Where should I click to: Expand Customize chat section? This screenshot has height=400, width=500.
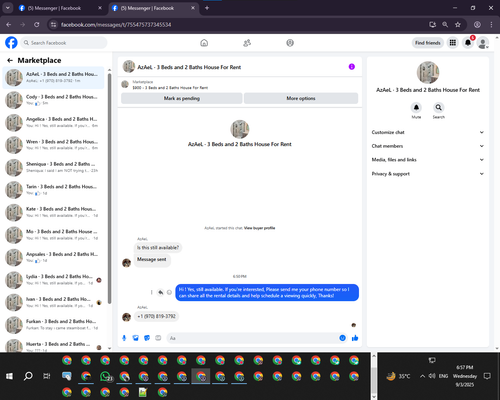coord(428,132)
